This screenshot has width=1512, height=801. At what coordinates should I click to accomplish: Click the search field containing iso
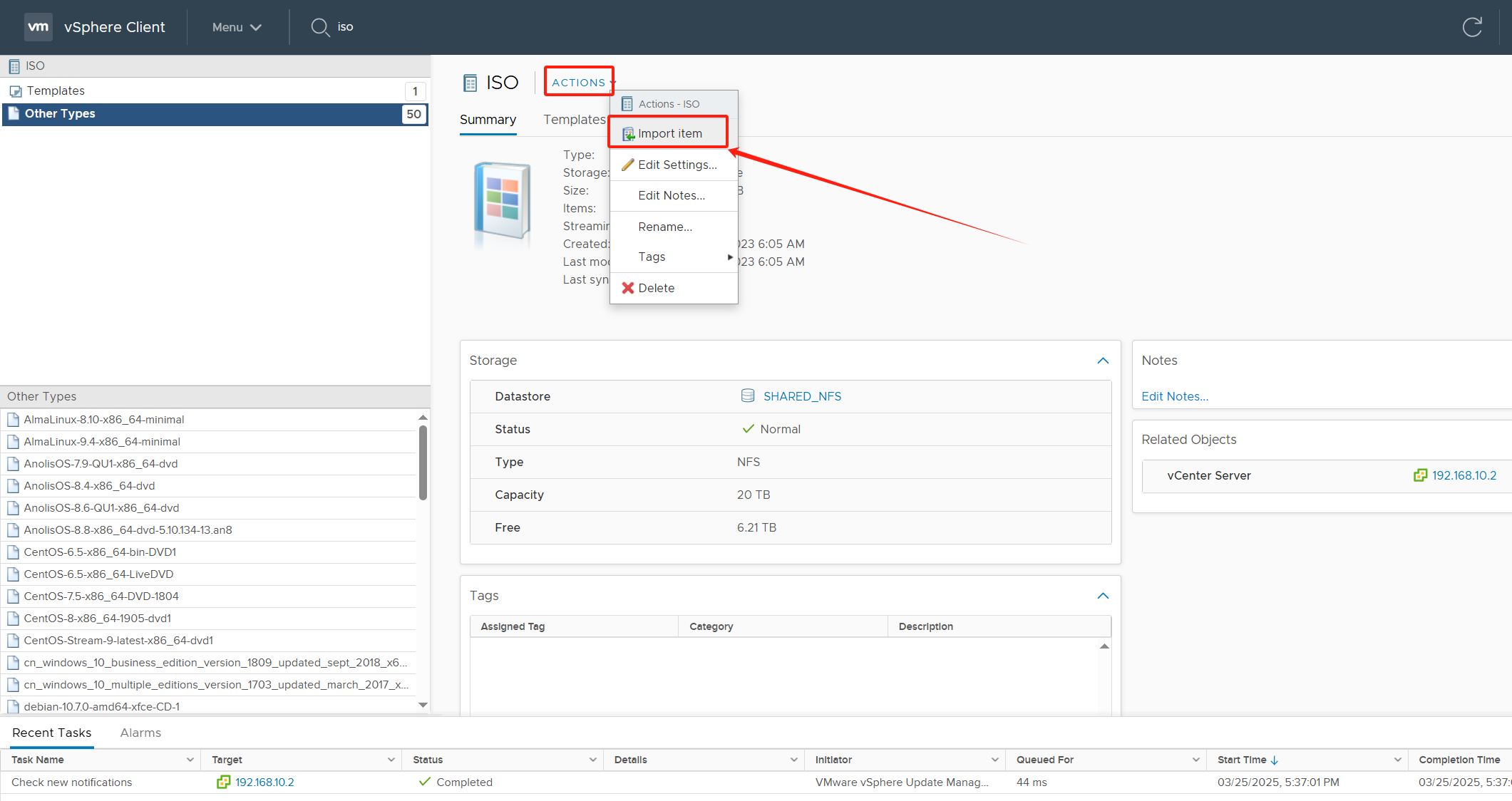point(345,27)
